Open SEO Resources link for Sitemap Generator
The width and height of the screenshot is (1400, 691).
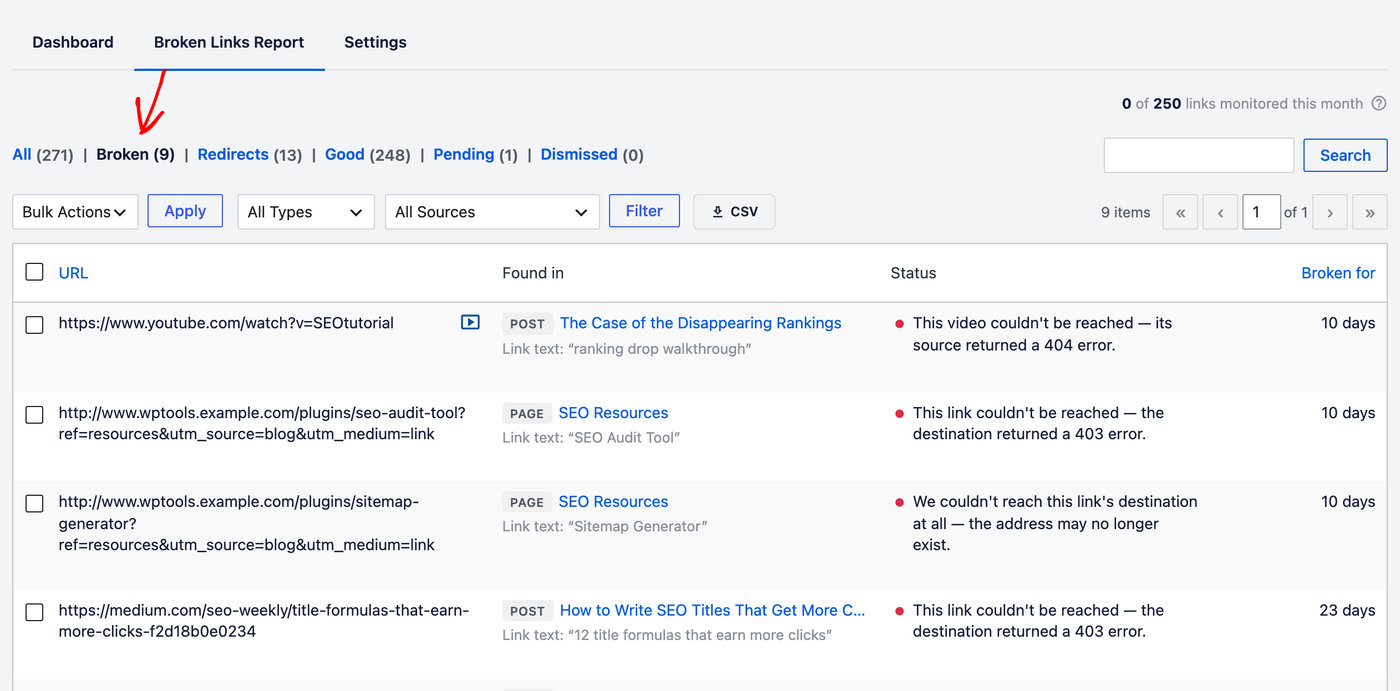click(x=613, y=502)
